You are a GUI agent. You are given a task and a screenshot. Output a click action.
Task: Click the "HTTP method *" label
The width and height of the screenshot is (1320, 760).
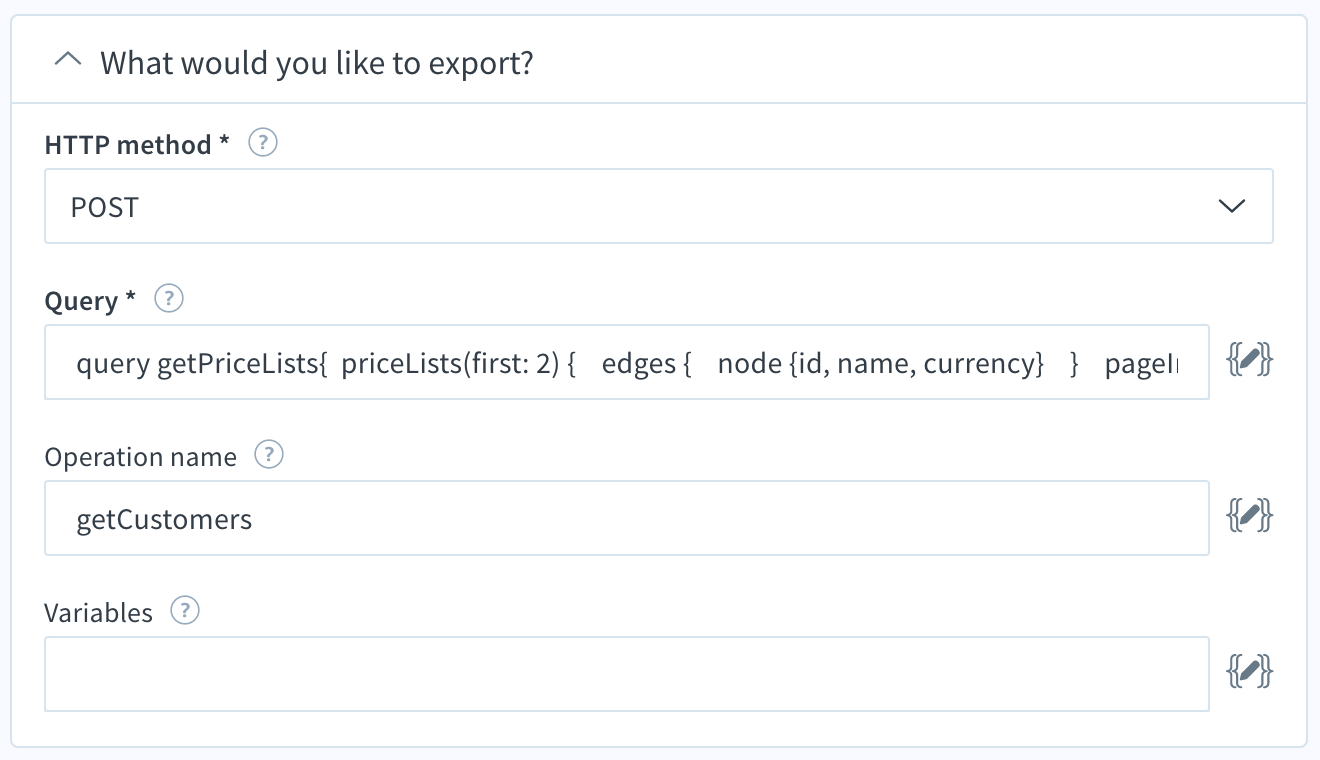[138, 145]
